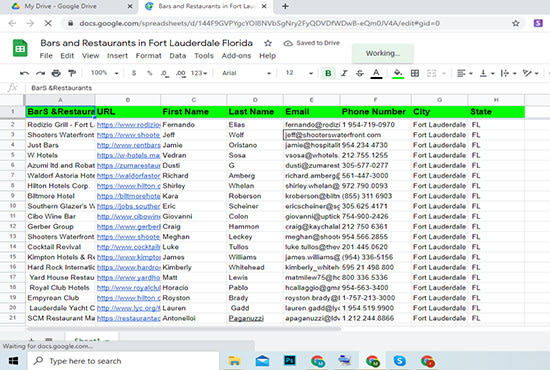Screen dimensions: 550x370
Task: Select the Paganuzzi last name cell
Action: click(x=255, y=318)
